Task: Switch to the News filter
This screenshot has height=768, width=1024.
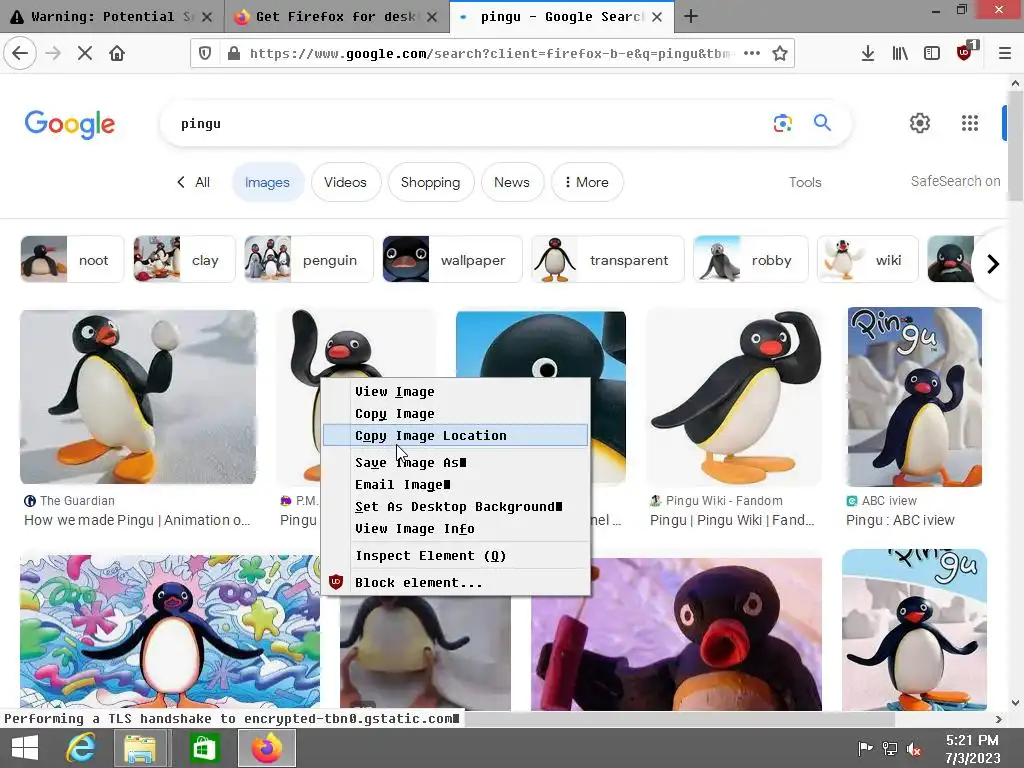Action: [512, 182]
